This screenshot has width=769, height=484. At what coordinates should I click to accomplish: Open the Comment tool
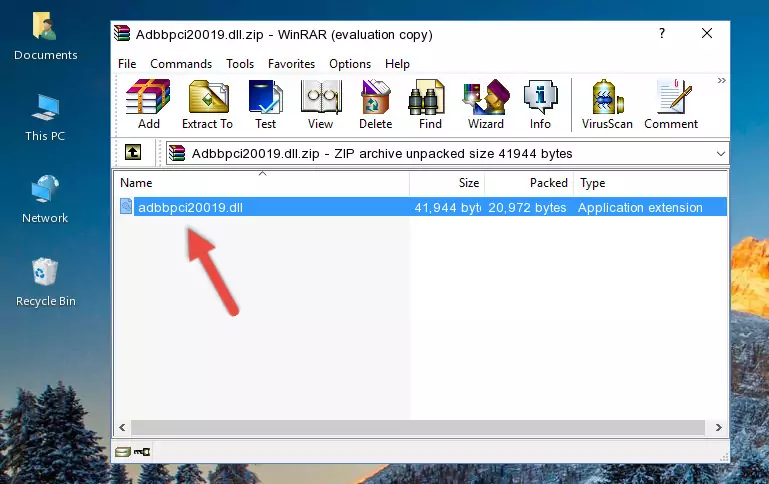[x=671, y=104]
